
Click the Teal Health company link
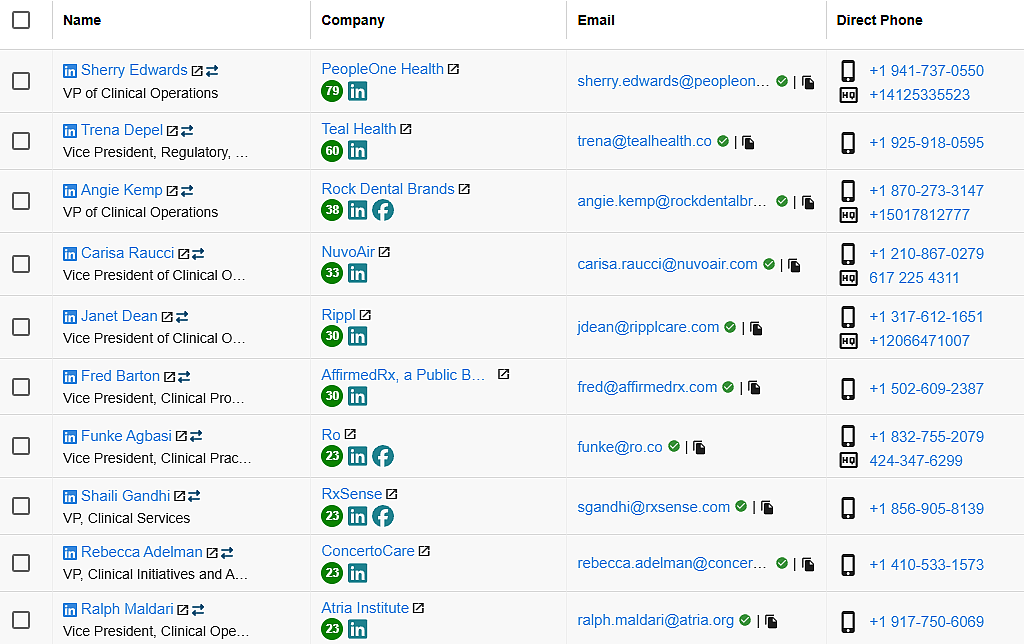coord(358,129)
